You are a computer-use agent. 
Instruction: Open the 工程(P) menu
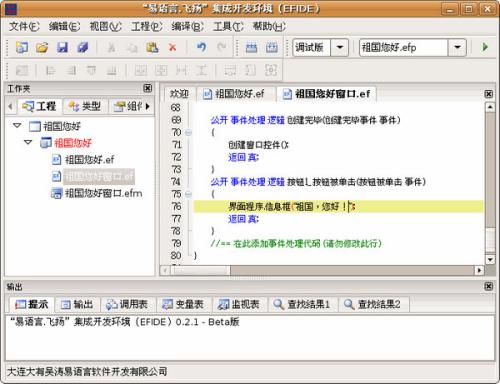(x=146, y=26)
